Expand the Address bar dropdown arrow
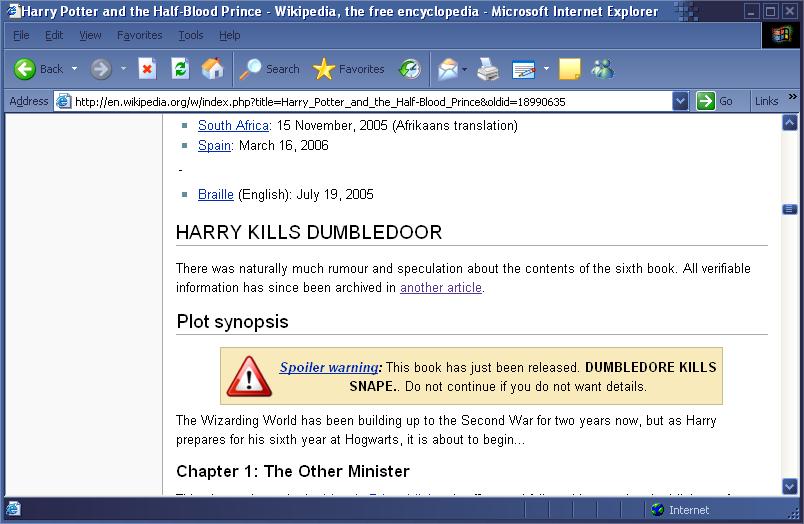 [x=680, y=101]
